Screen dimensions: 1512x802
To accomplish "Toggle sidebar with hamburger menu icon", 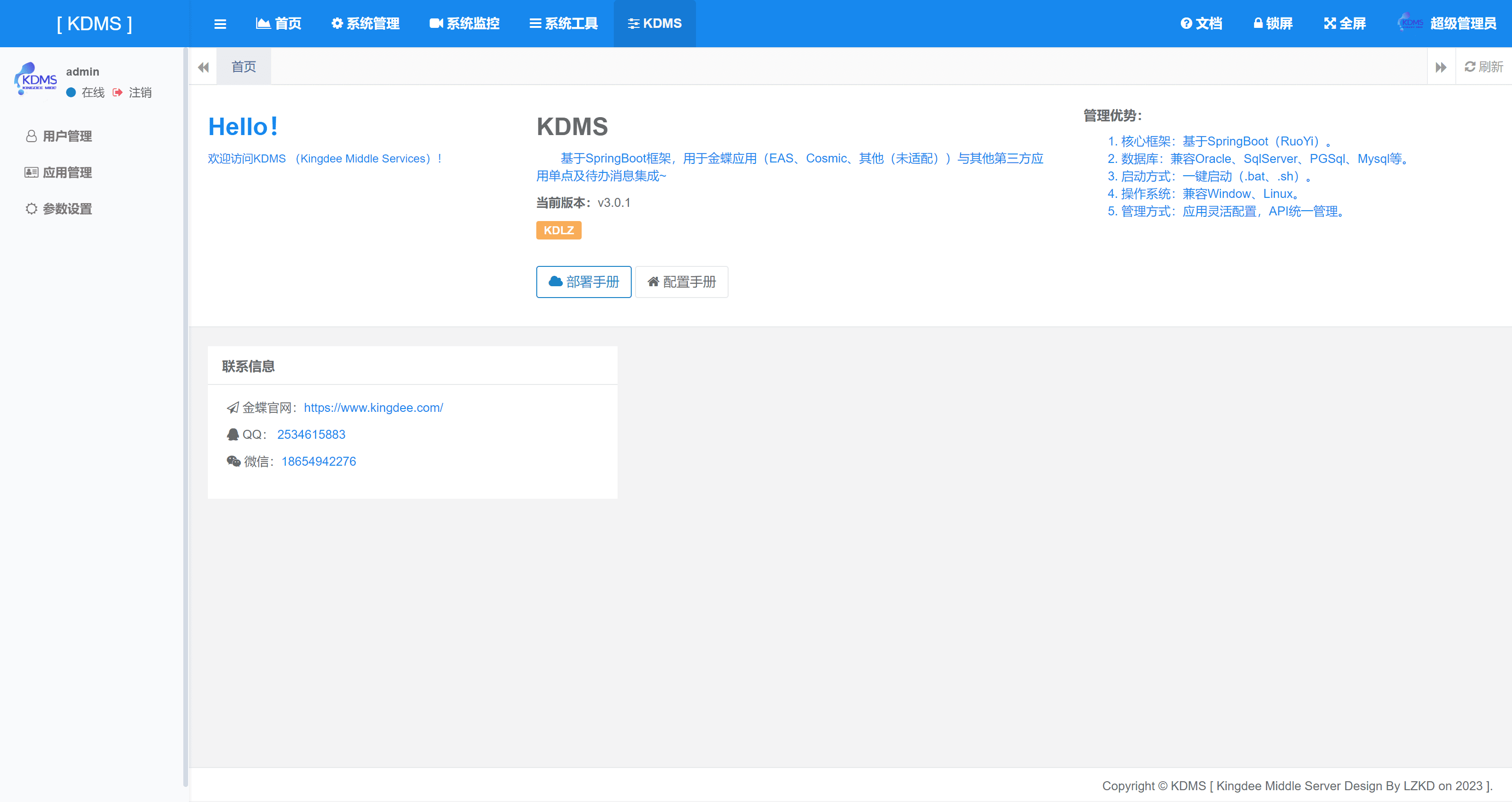I will (x=220, y=24).
